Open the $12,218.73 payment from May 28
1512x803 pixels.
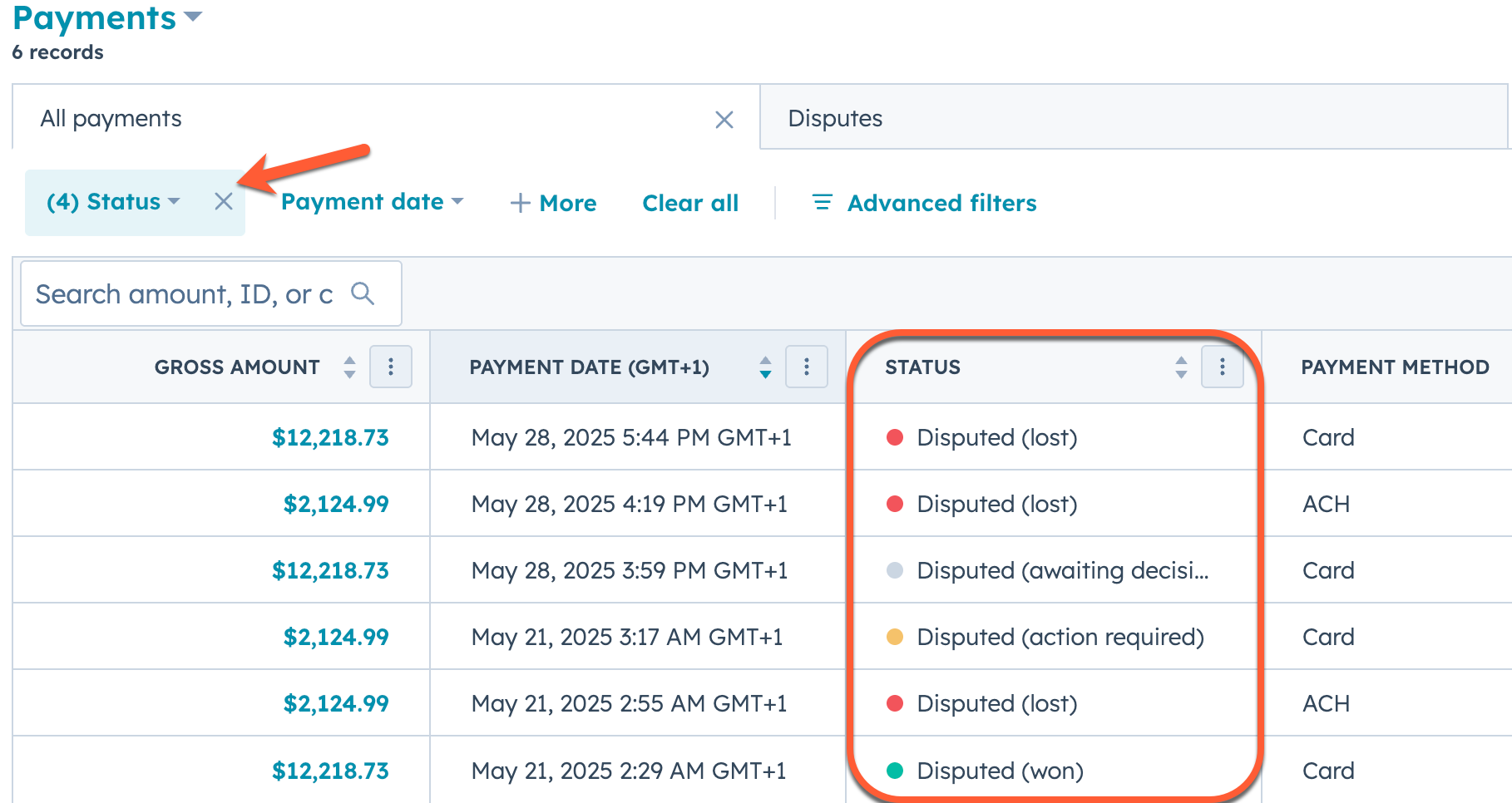coord(330,436)
